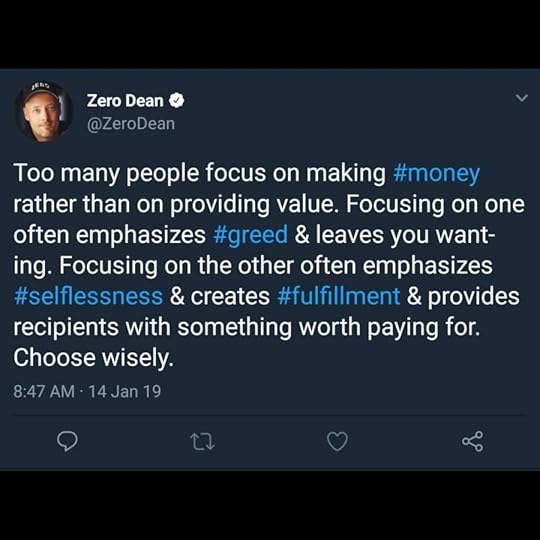
Task: Browse the #selflessness hashtag
Action: pos(88,296)
